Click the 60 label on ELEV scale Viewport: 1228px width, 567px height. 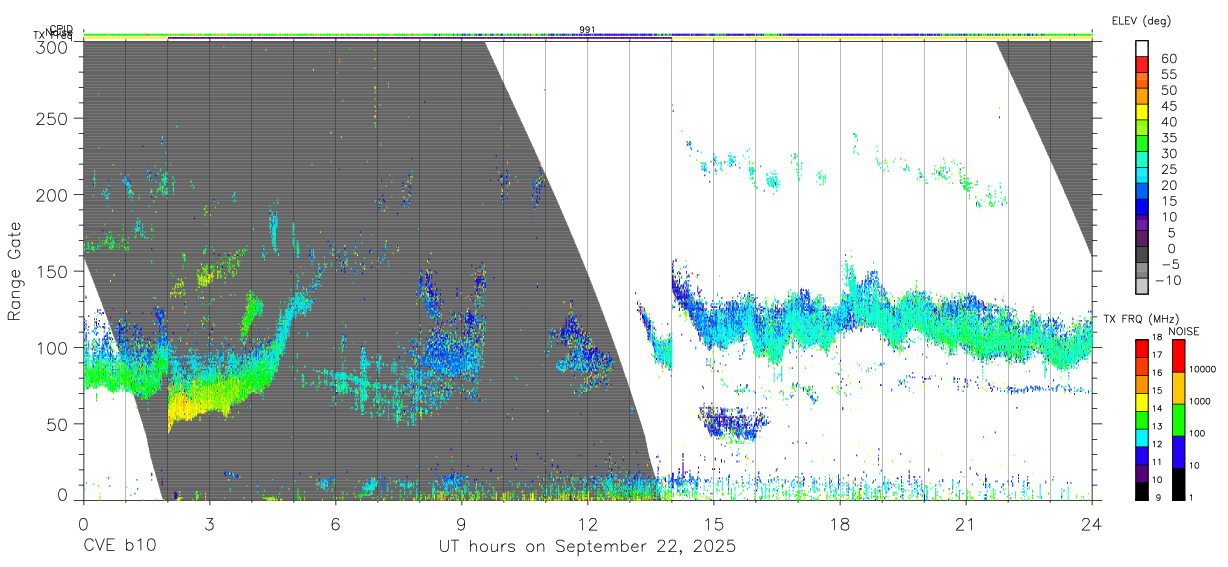click(1168, 58)
